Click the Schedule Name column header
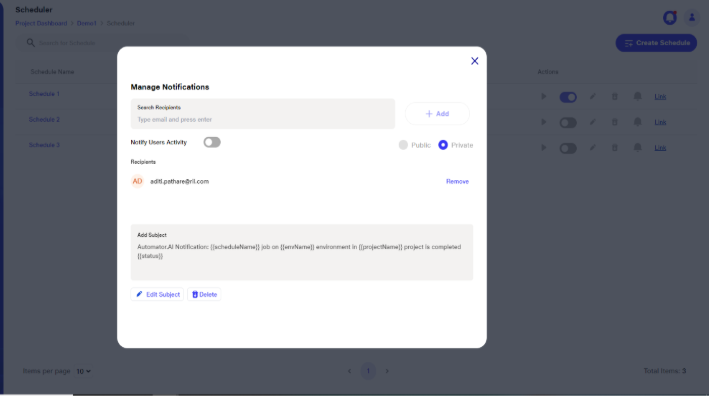This screenshot has height=396, width=709. [52, 72]
